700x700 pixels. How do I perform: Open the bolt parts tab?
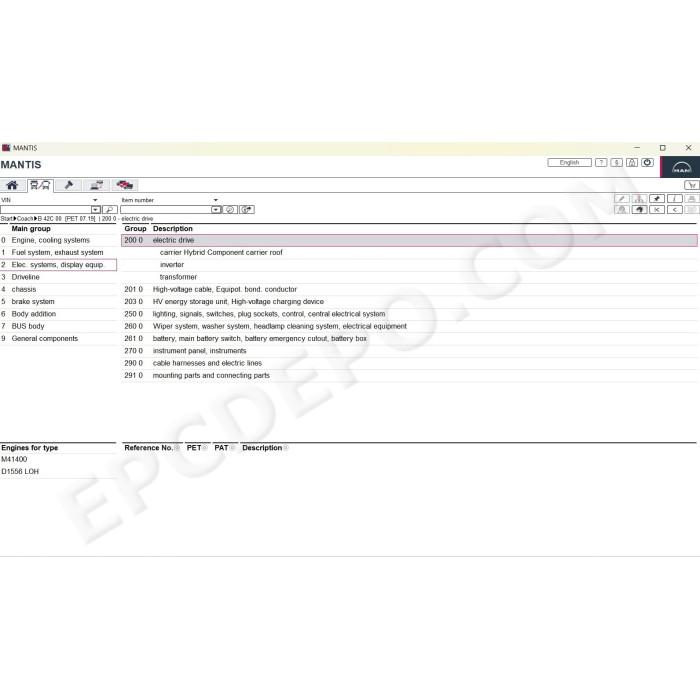pyautogui.click(x=68, y=185)
